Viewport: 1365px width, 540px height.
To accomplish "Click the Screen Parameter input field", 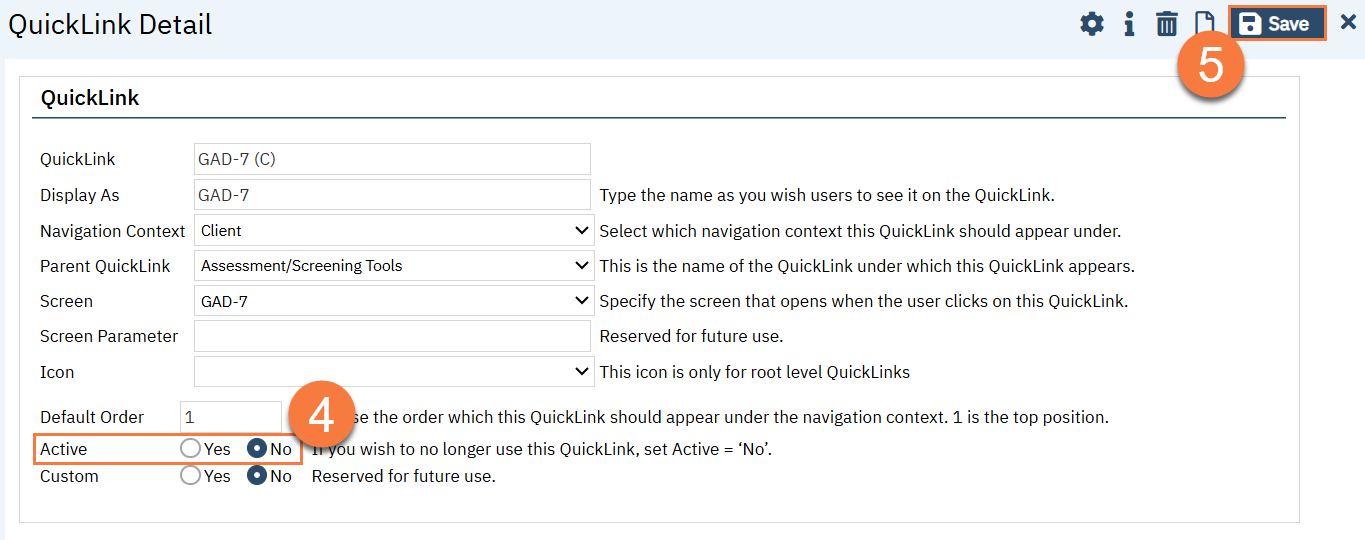I will [x=392, y=336].
